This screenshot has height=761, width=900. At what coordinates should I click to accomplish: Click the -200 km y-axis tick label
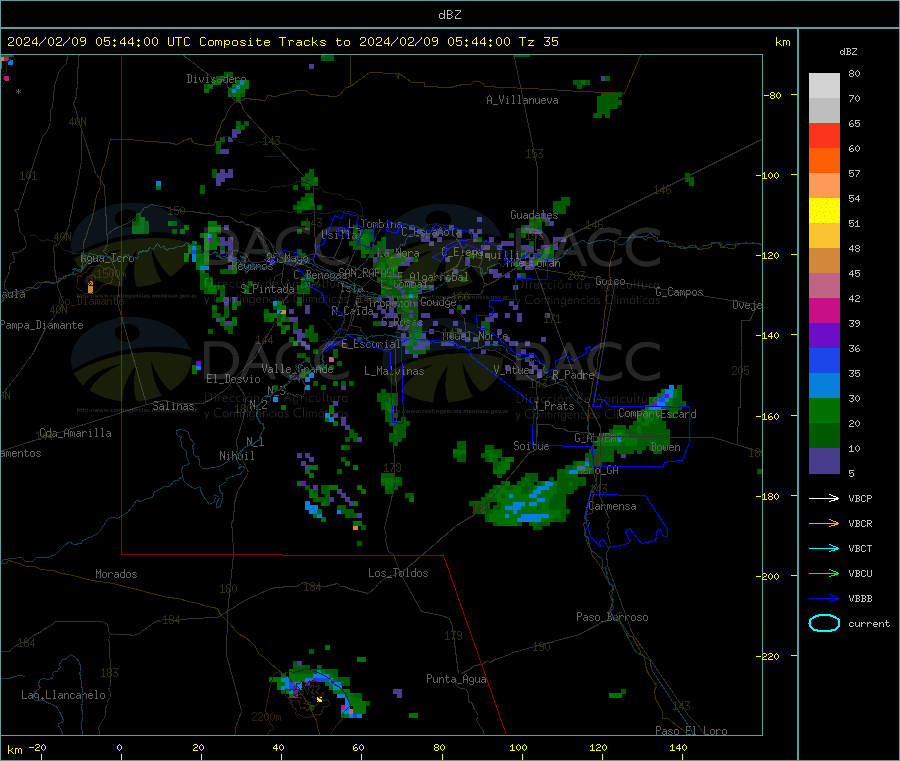(x=770, y=576)
